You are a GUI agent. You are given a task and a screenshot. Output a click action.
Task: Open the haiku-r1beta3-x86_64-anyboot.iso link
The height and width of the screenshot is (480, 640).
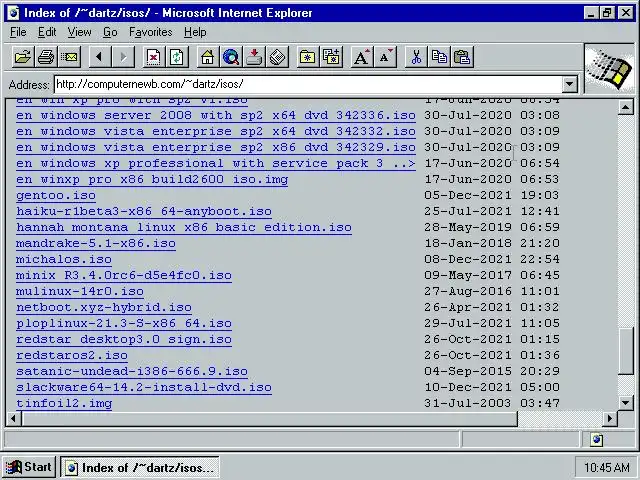pyautogui.click(x=144, y=211)
